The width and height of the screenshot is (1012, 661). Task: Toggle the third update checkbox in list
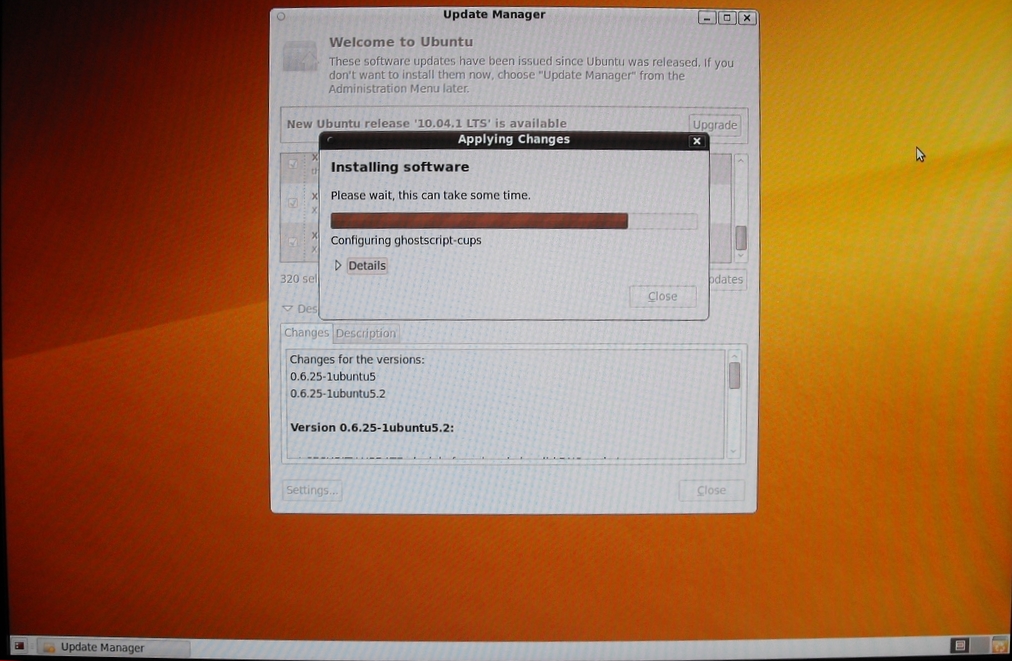293,242
